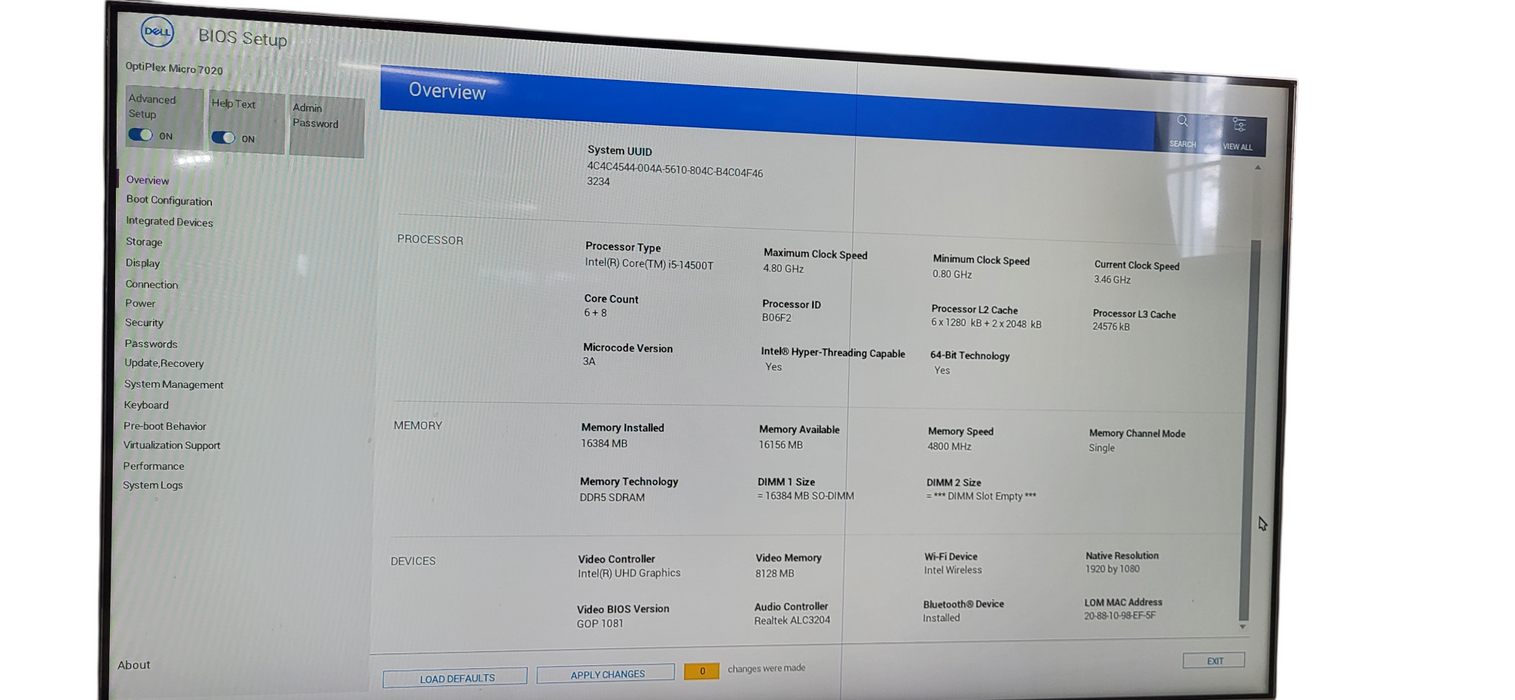Open Virtualization Support section
The image size is (1515, 700).
(172, 445)
